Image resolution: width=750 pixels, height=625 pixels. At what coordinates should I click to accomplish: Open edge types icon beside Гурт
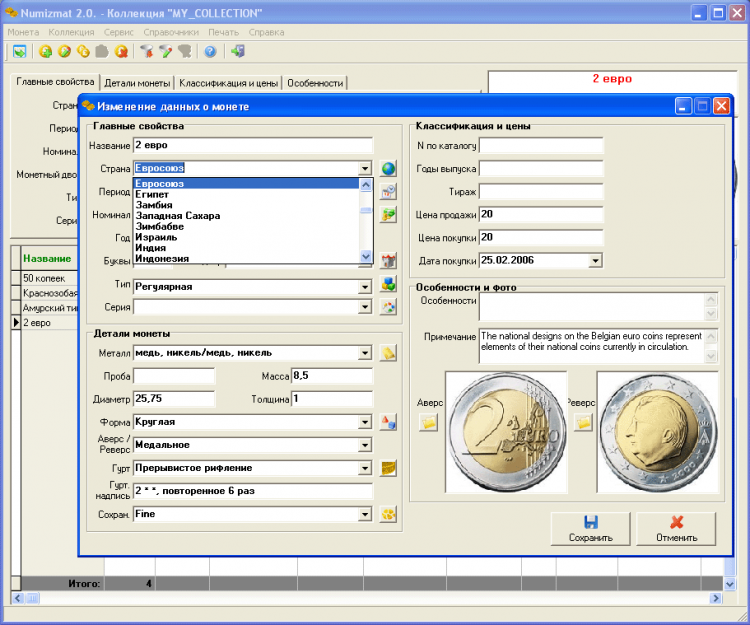coord(388,468)
